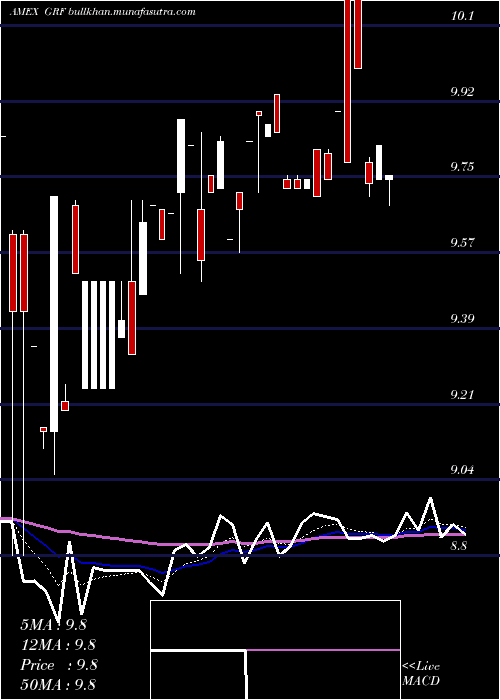Viewport: 500px width, 700px height.
Task: Click the '12MA : 9.8' legend text
Action: click(58, 645)
